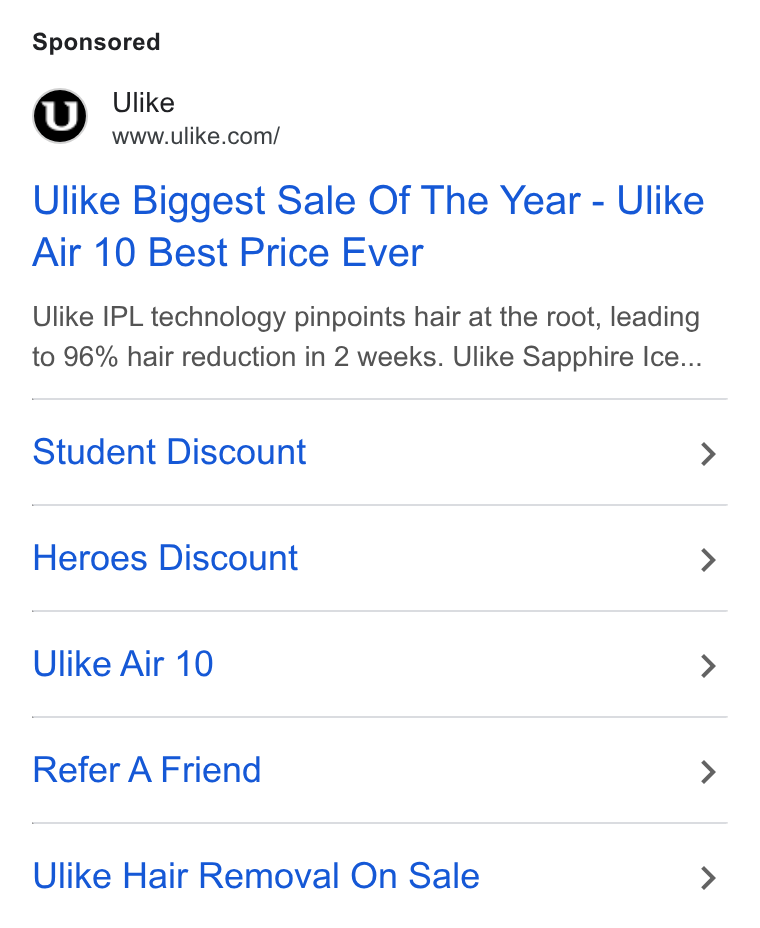
Task: Tap the chevron beside Ulike Air 10
Action: [708, 666]
